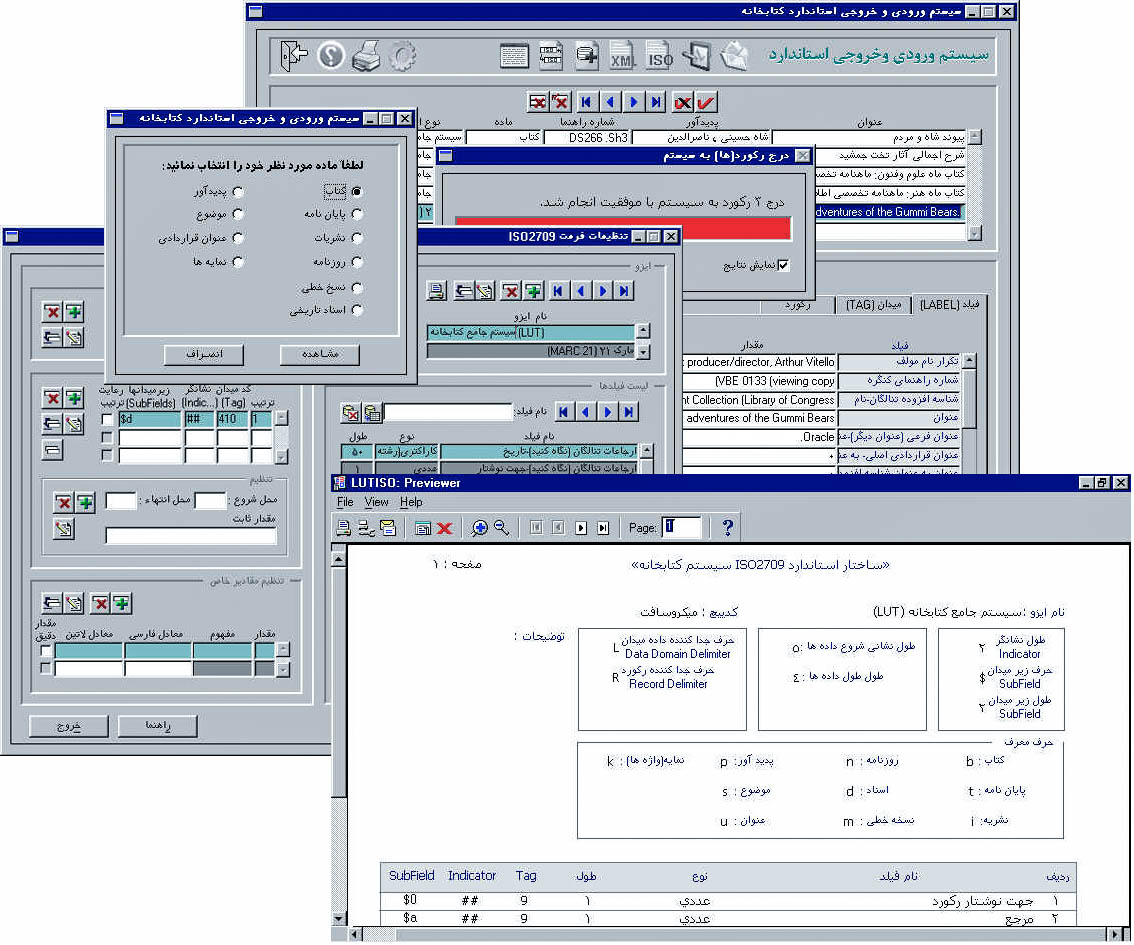Click Previewer red X close-preview icon
Screen dimensions: 1134x945
[445, 528]
